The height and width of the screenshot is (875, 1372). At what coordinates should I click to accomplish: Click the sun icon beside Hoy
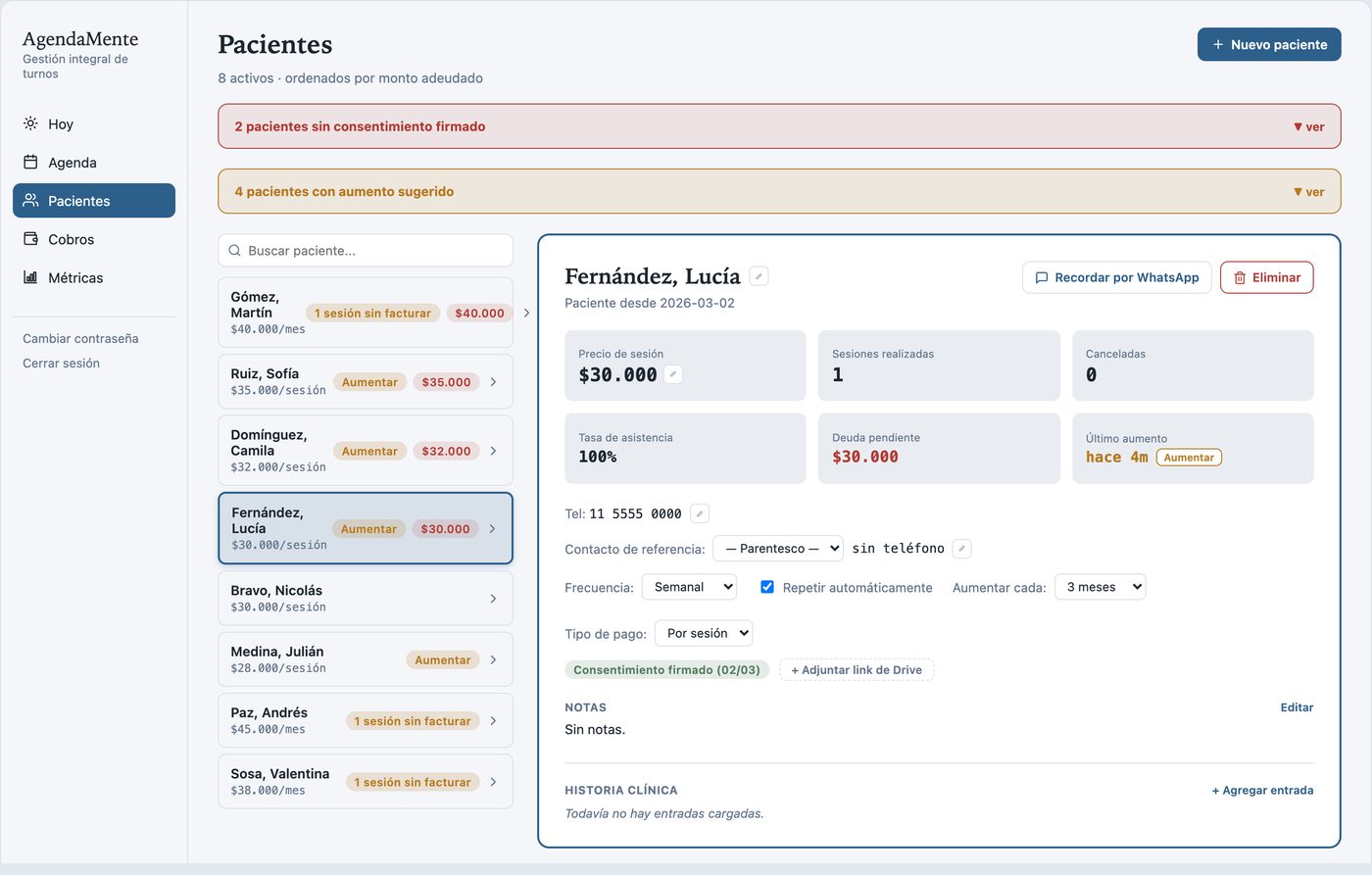[30, 123]
